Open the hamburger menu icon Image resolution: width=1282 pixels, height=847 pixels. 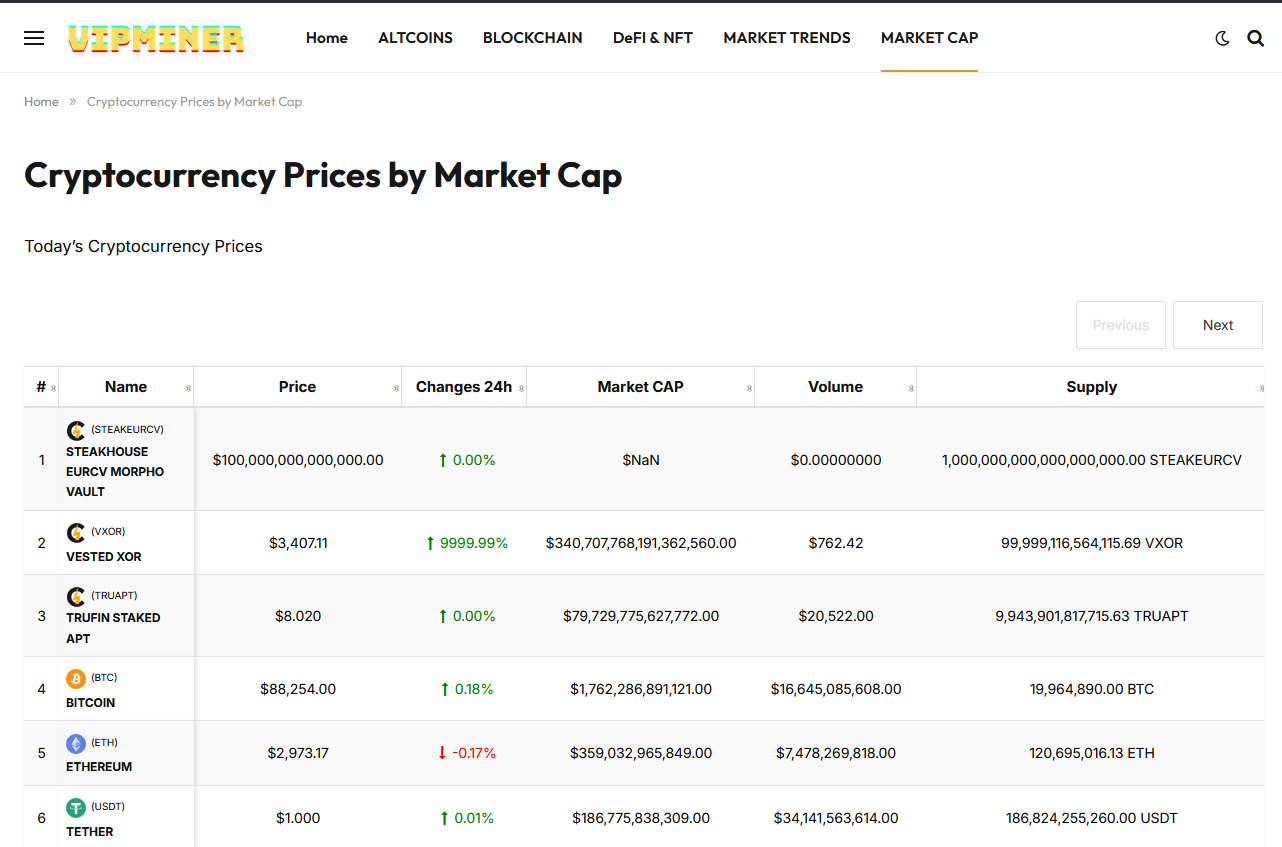pyautogui.click(x=34, y=38)
